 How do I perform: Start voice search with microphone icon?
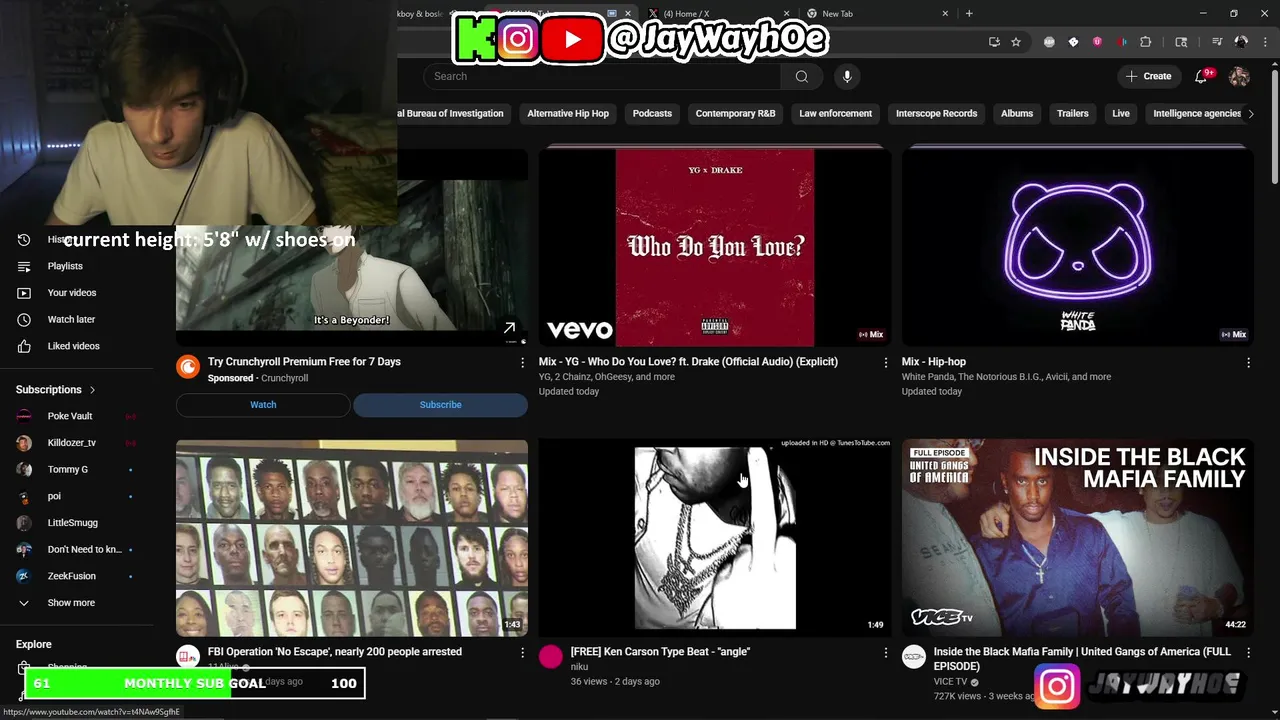(x=847, y=76)
